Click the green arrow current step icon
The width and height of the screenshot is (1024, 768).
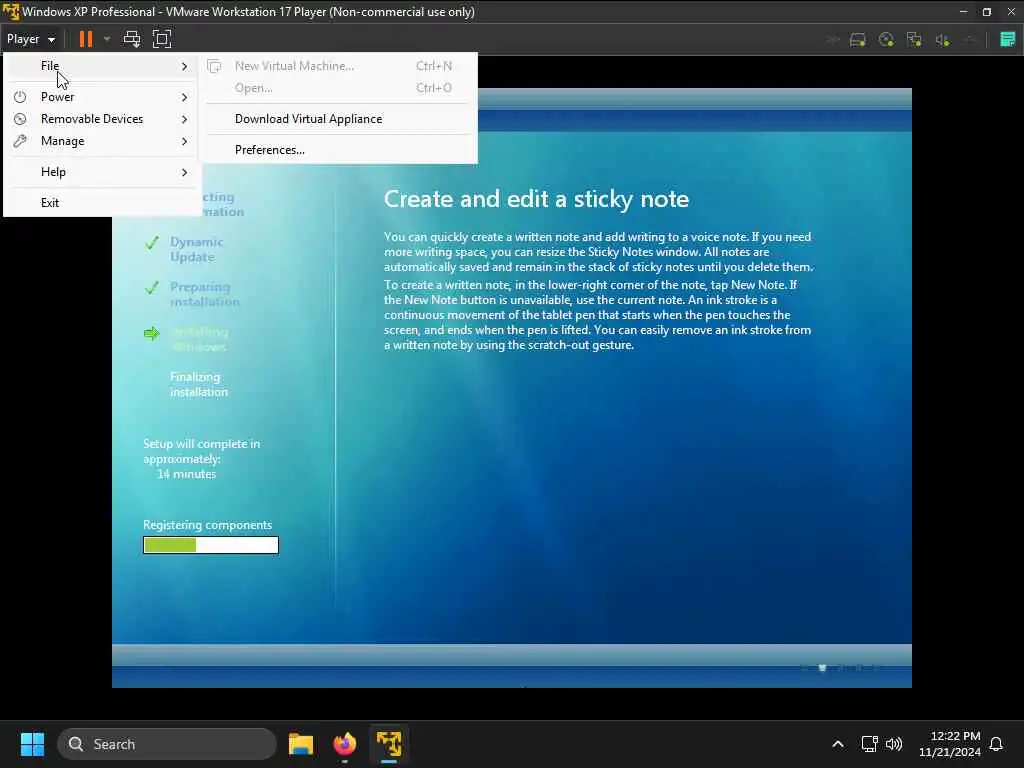coord(152,334)
